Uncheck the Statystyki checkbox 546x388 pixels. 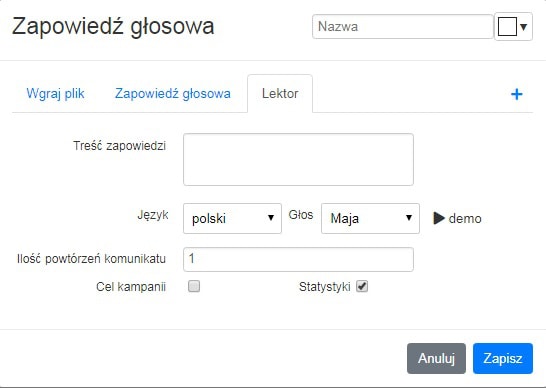pos(362,286)
